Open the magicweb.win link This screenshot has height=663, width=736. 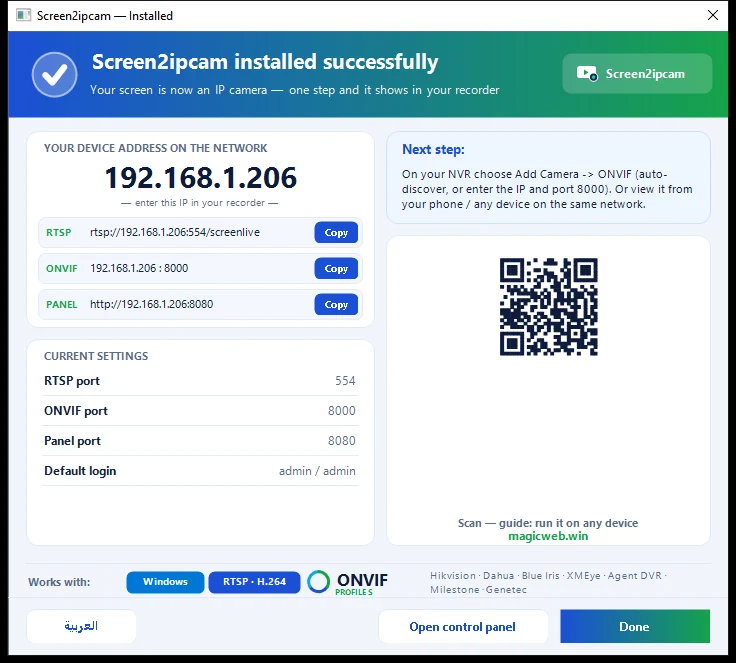(x=548, y=536)
